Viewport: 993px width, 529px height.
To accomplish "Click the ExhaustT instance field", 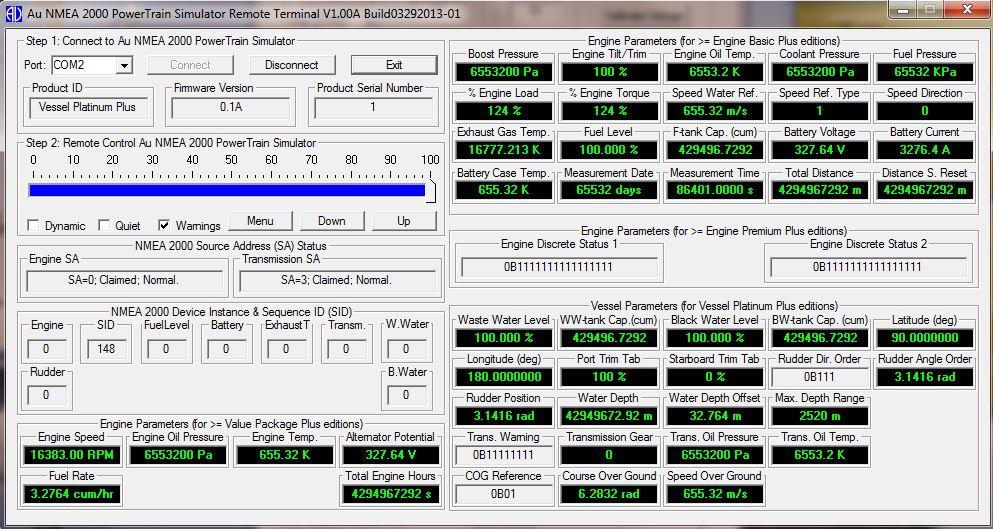I will pos(286,348).
